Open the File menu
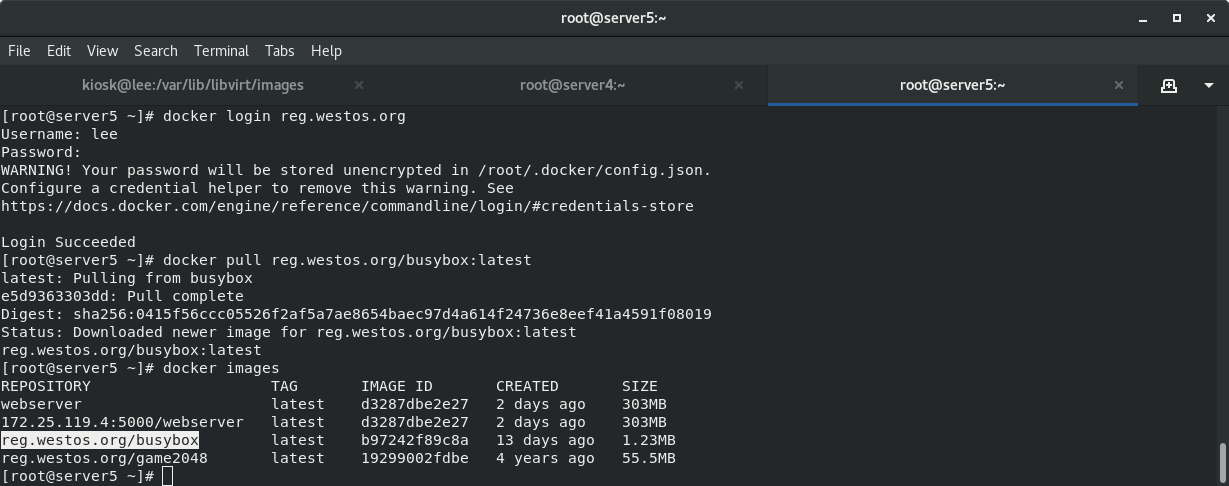Viewport: 1229px width, 486px height. [19, 50]
